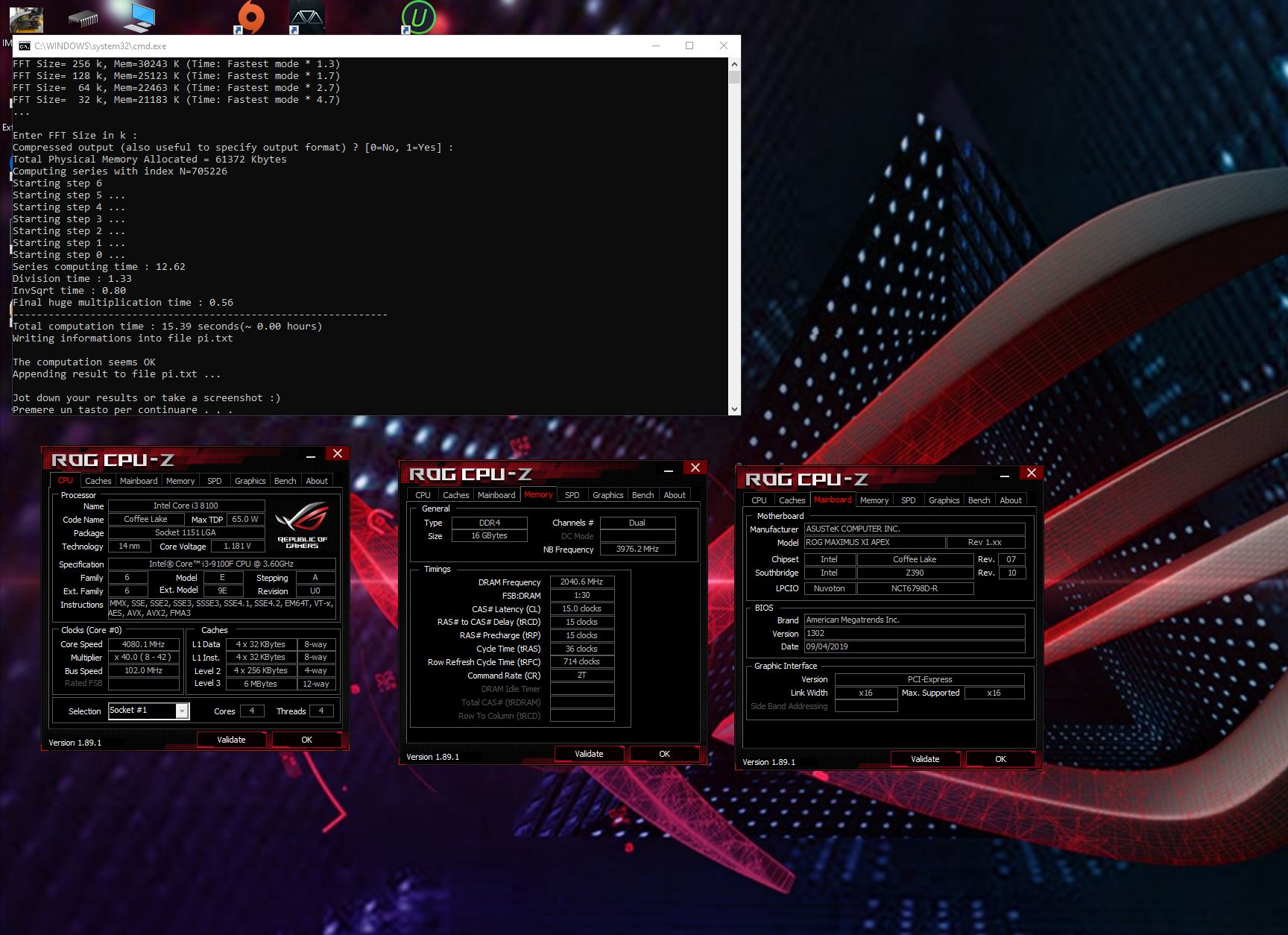Minimize the Mainboard tab CPU-Z window
1288x935 pixels.
point(1005,474)
